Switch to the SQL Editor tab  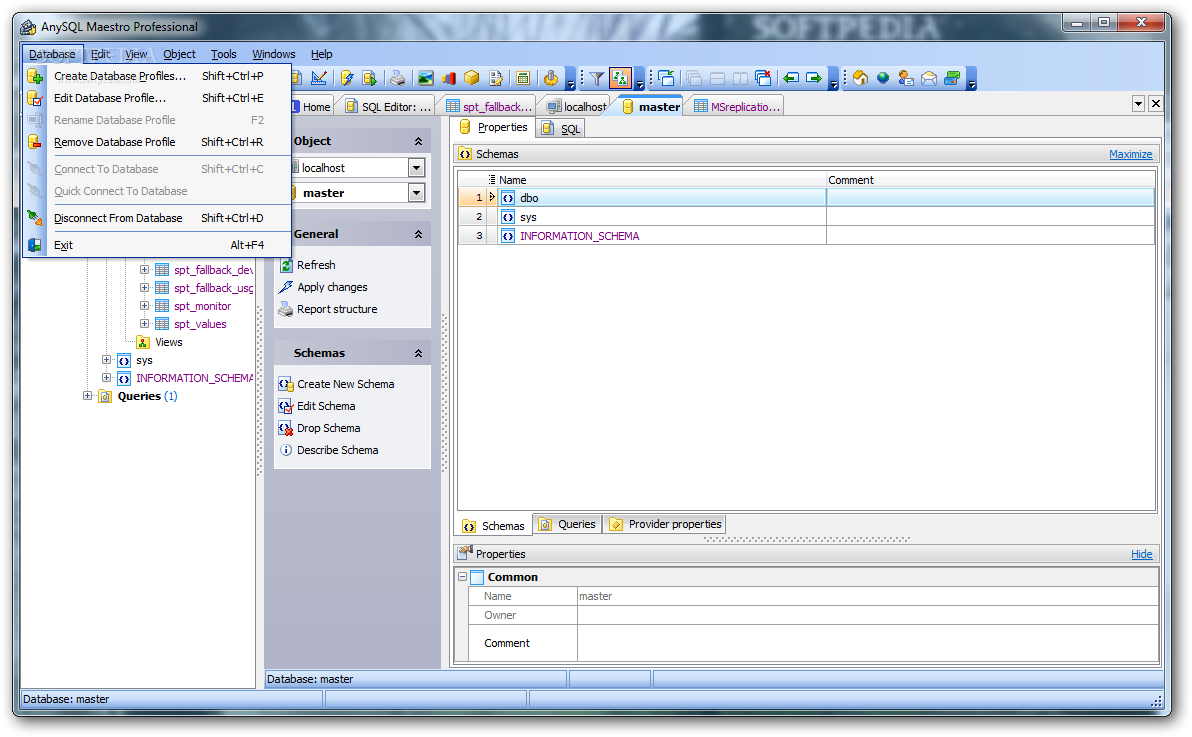pos(388,106)
